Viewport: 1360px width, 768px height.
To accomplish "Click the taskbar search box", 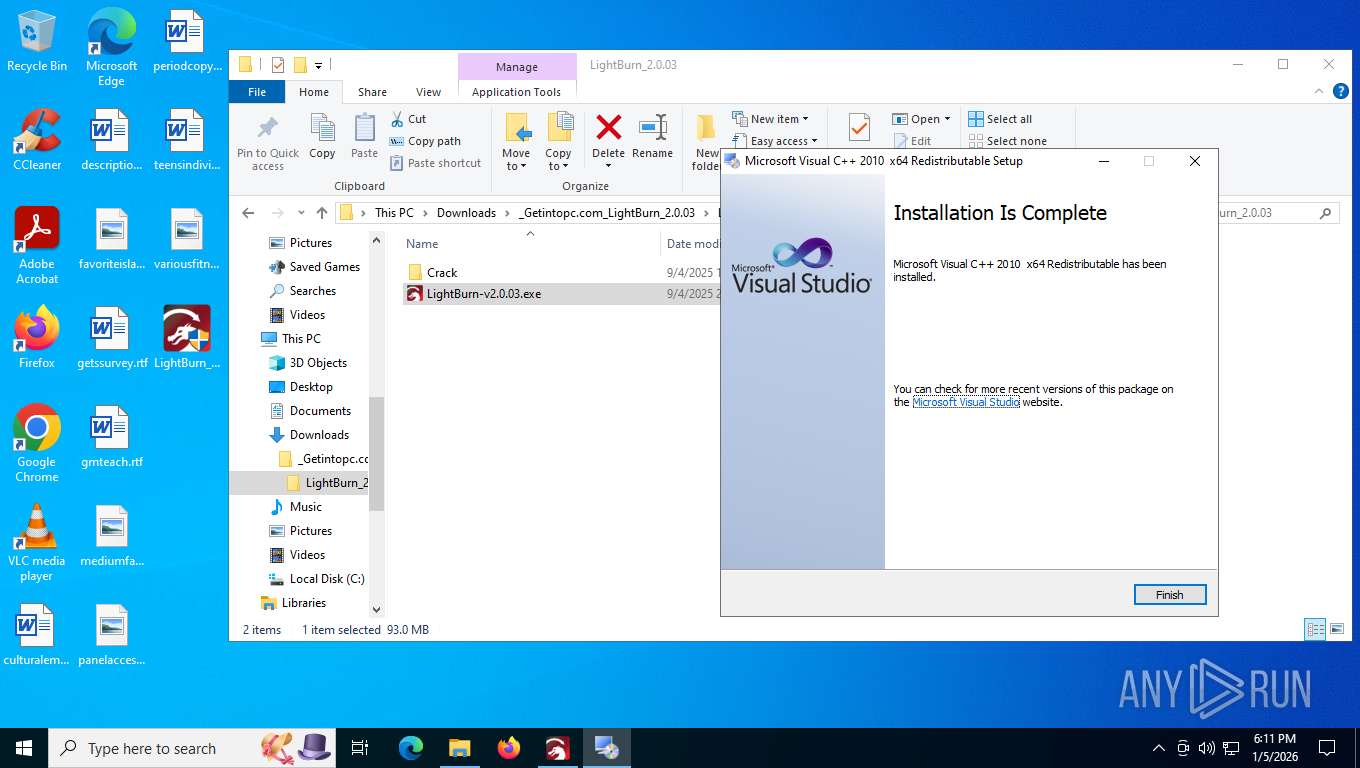I will tap(190, 748).
